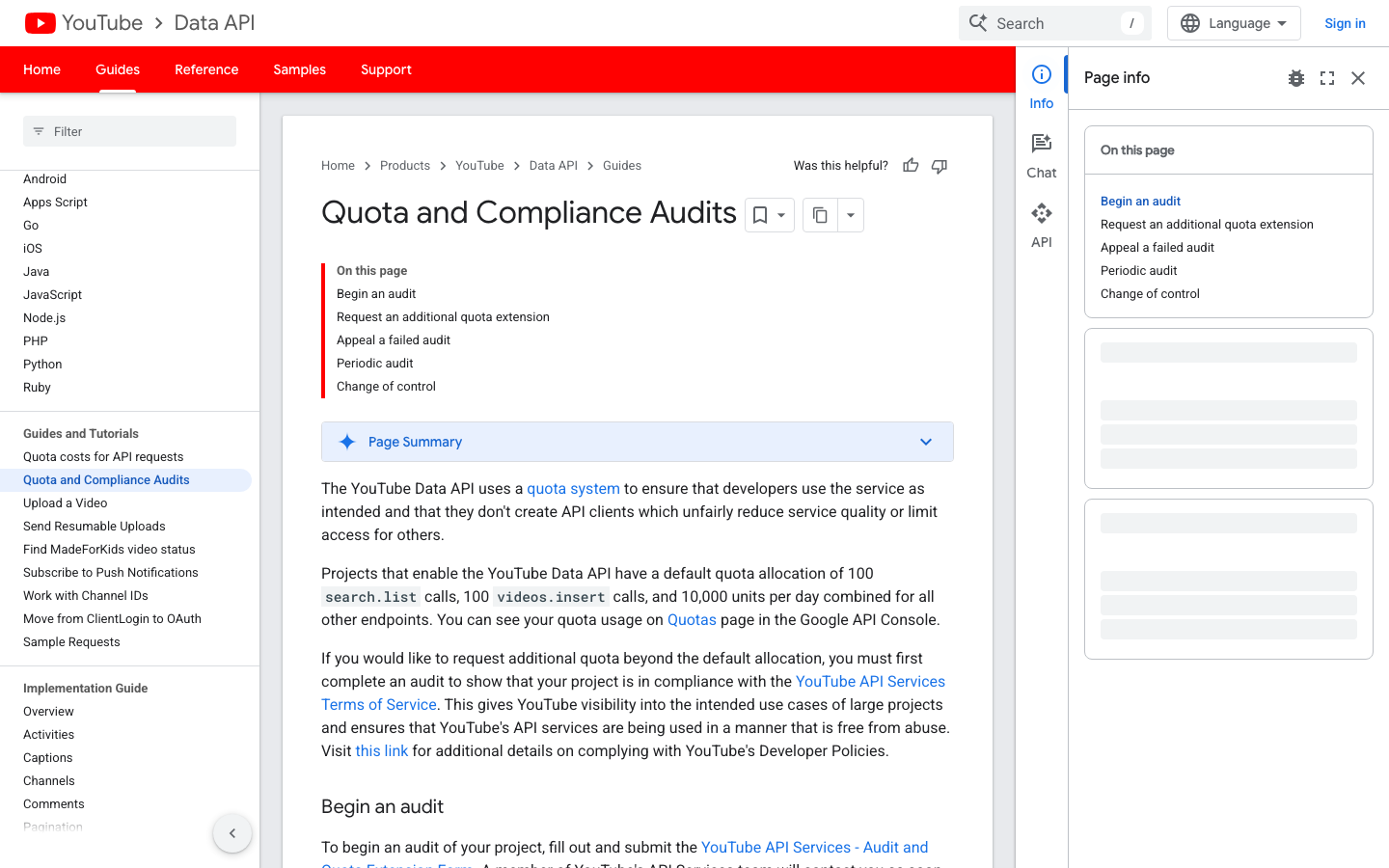Viewport: 1389px width, 868px height.
Task: Click the Home breadcrumb link
Action: tap(338, 166)
